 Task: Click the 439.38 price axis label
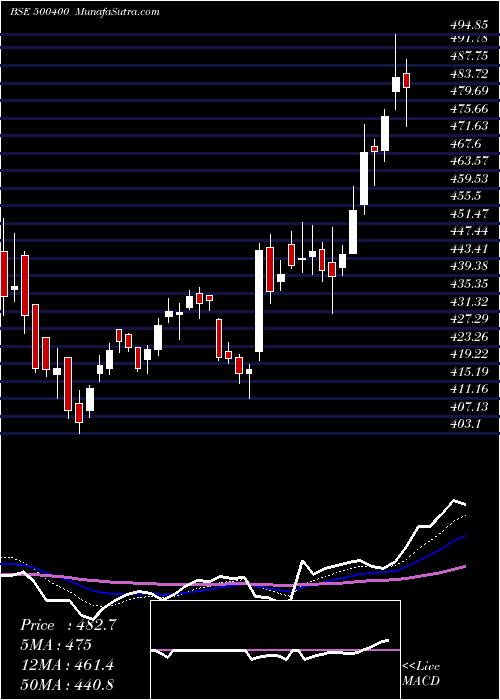[x=469, y=267]
